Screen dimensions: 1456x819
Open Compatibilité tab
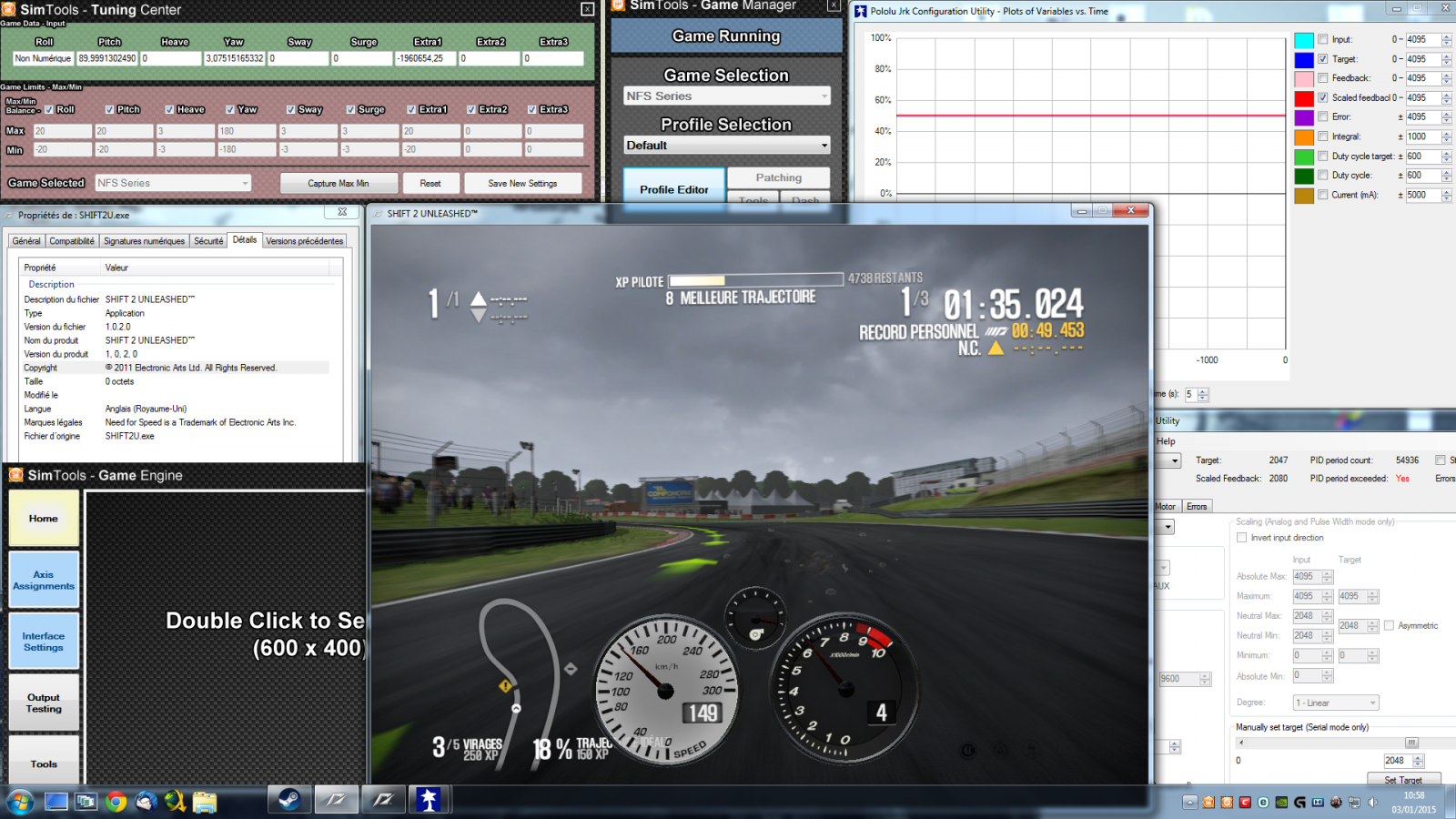click(72, 241)
